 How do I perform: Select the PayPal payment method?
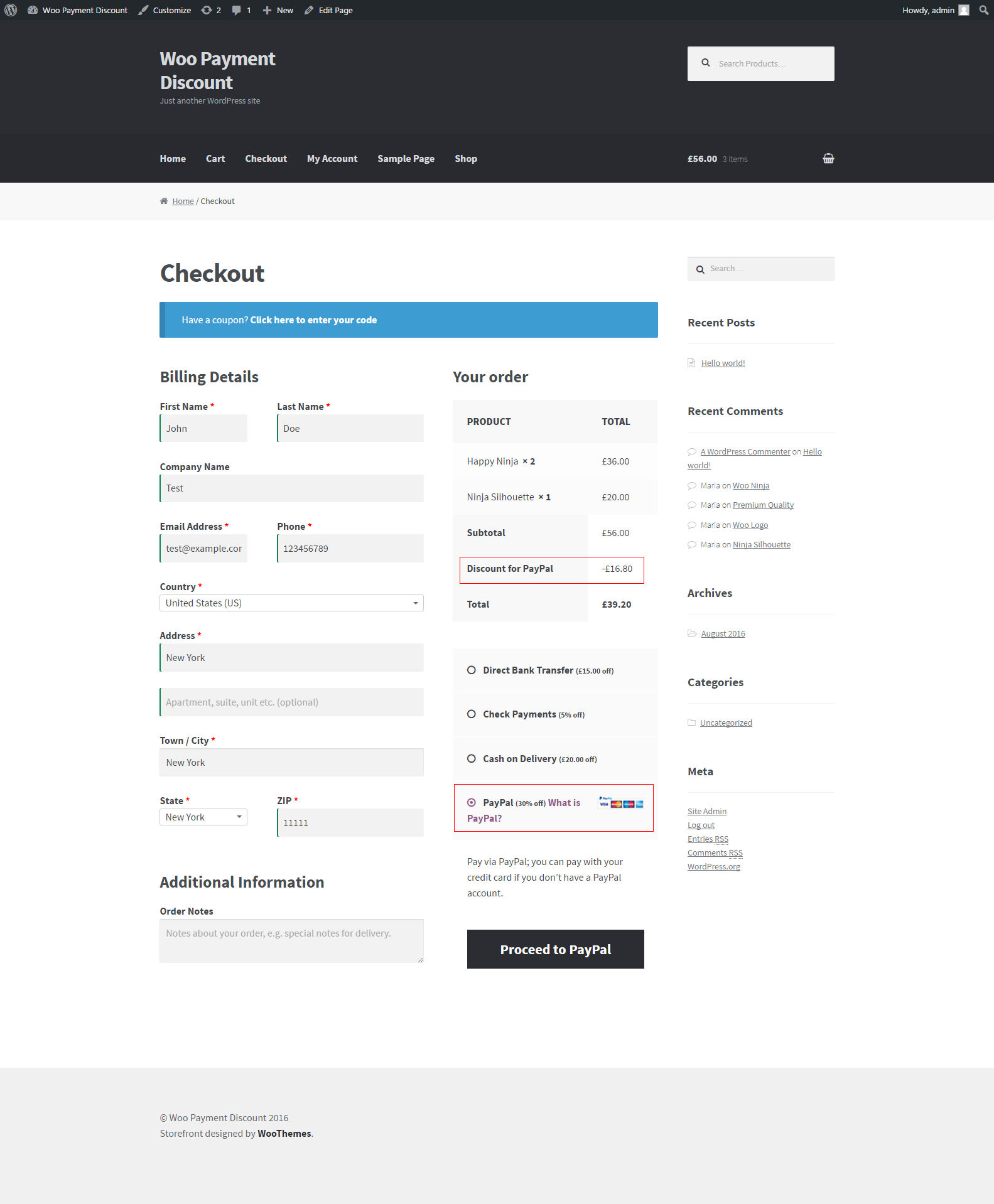coord(472,803)
